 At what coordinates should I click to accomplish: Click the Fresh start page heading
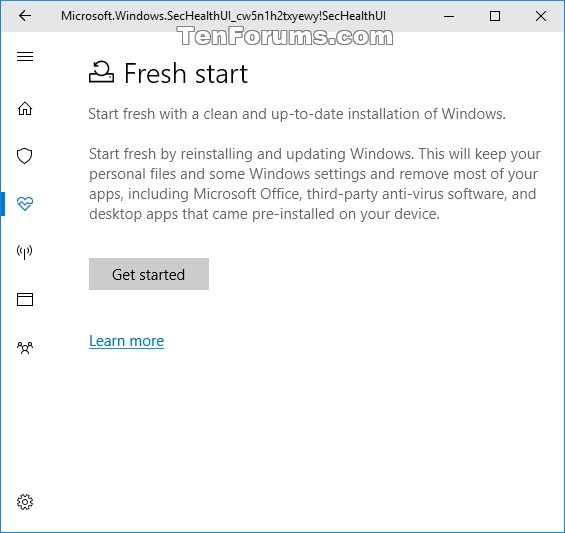pyautogui.click(x=186, y=74)
